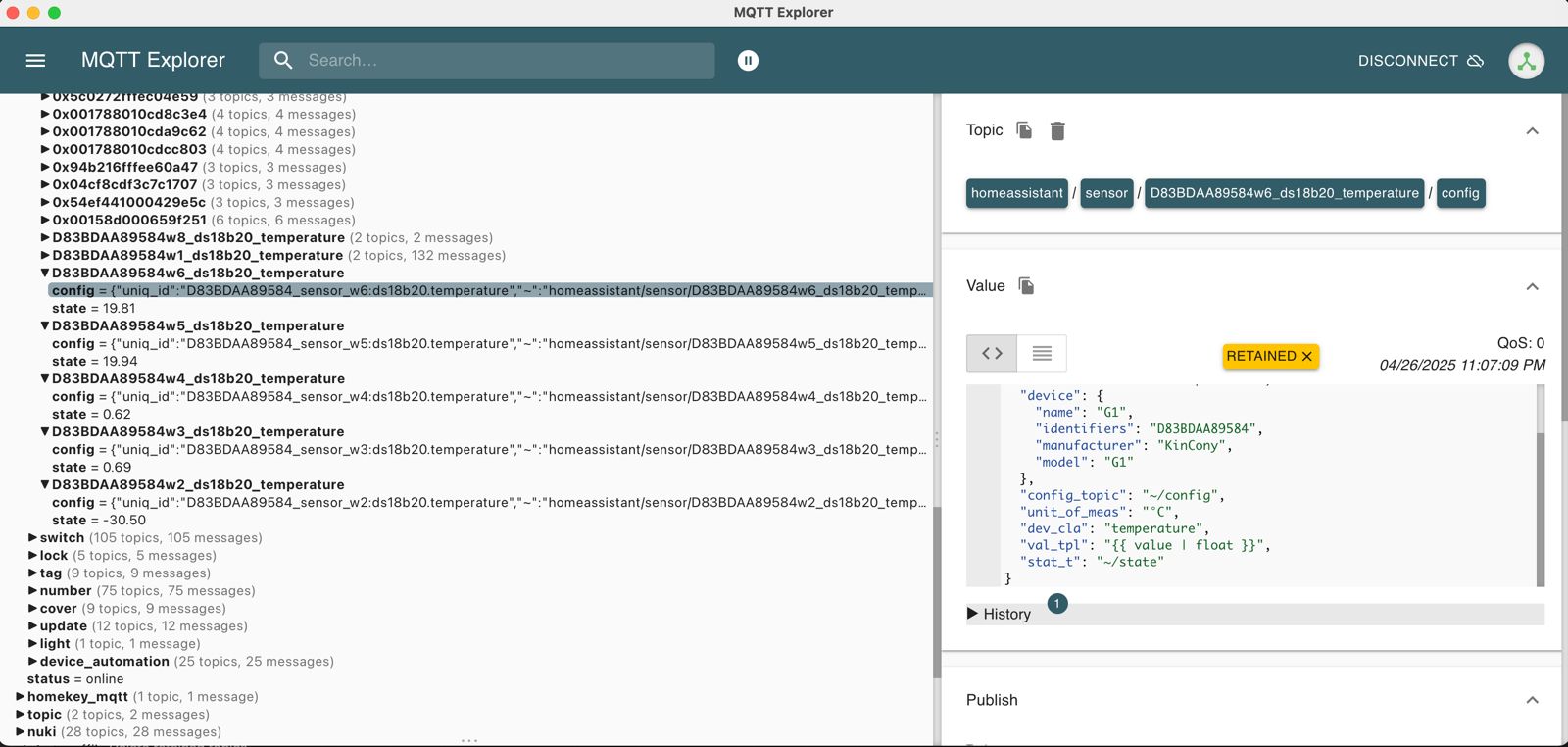Switch to raw text view
This screenshot has width=1568, height=747.
click(x=1042, y=354)
